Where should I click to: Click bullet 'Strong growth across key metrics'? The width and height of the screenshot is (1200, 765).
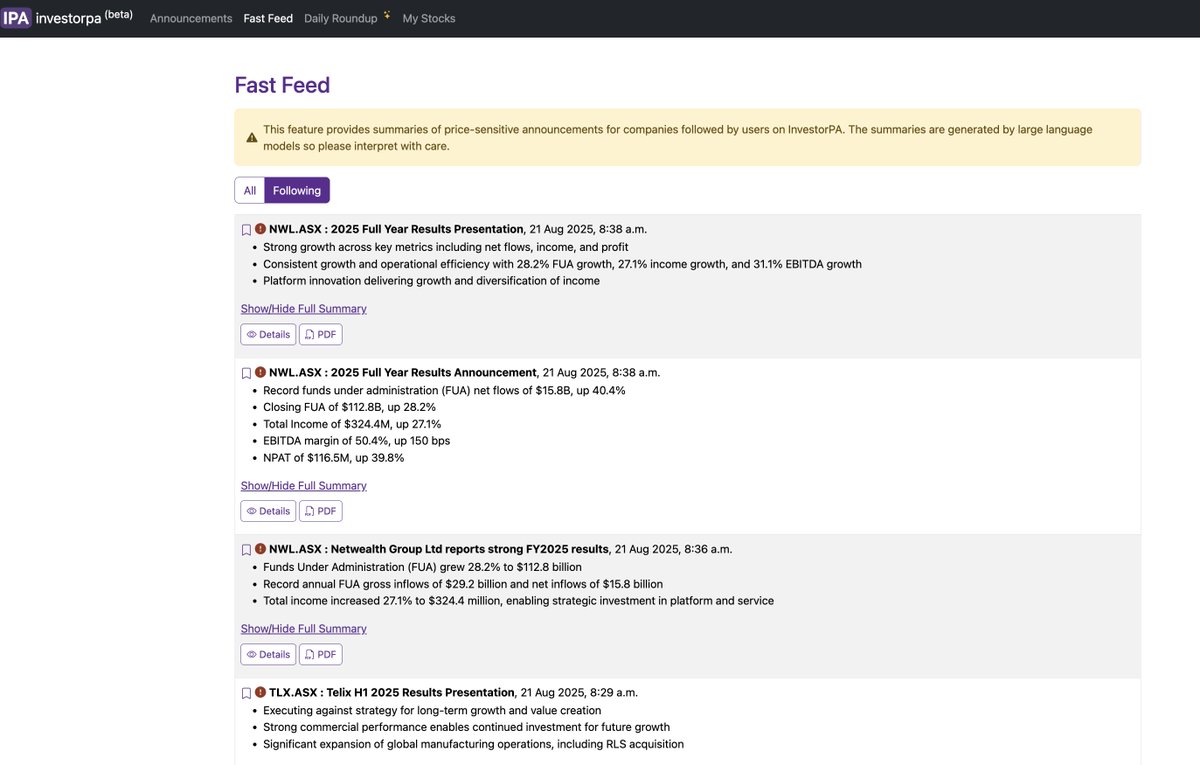446,247
